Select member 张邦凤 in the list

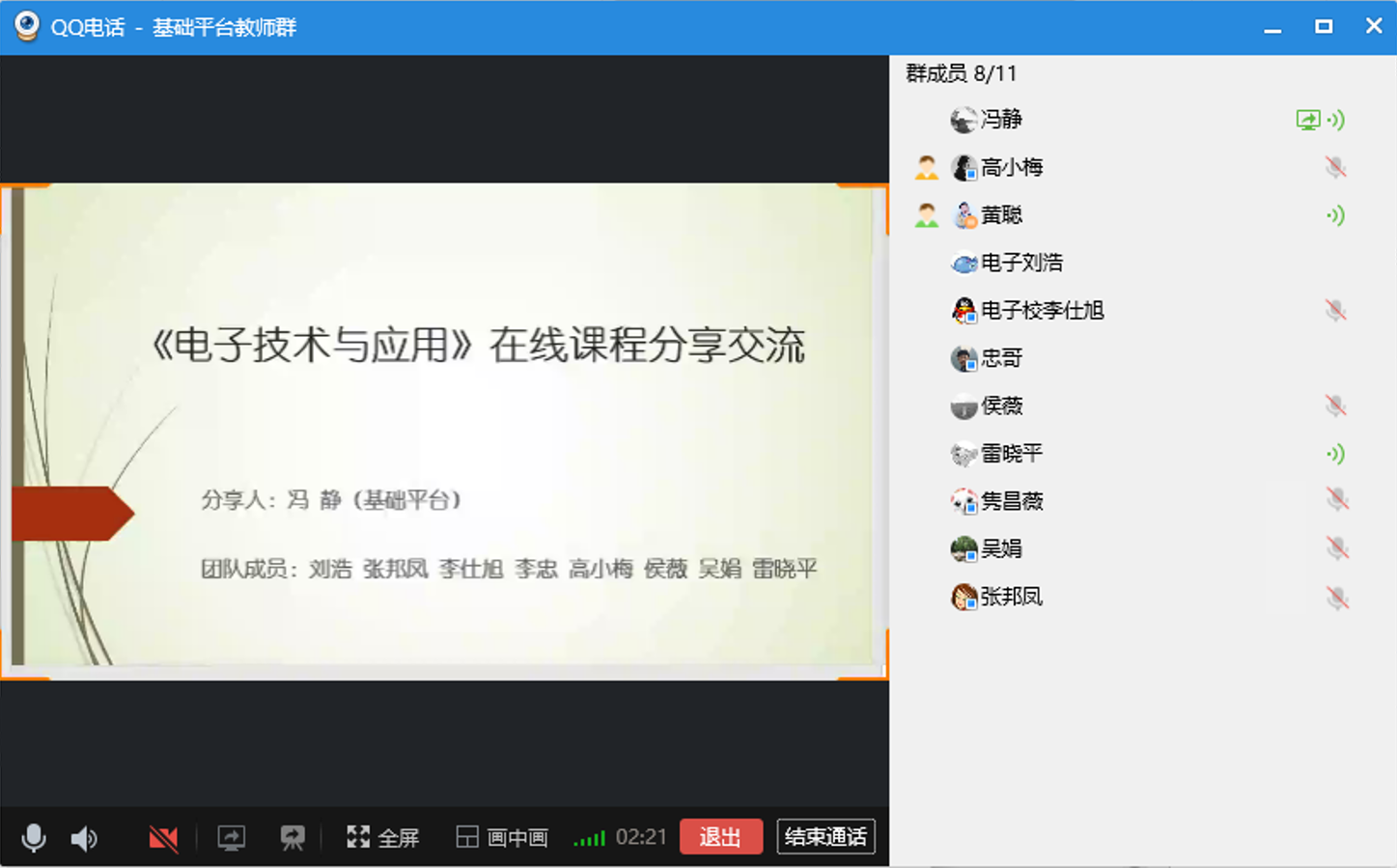point(1011,597)
